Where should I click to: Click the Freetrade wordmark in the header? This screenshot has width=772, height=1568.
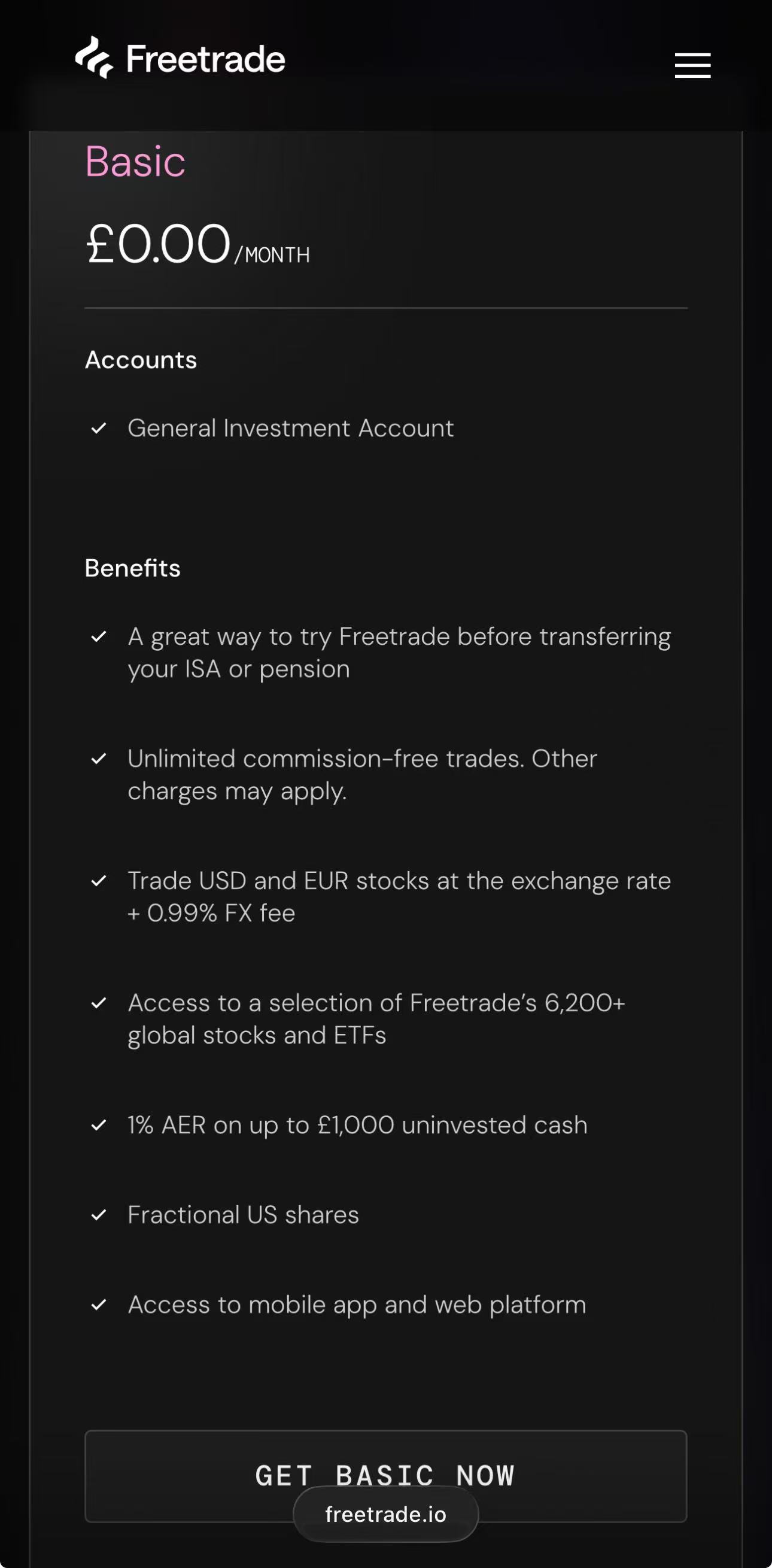206,59
